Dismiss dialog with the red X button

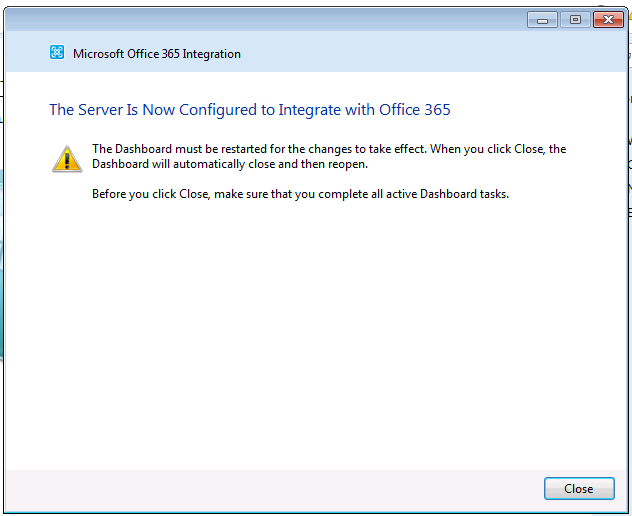(x=607, y=19)
